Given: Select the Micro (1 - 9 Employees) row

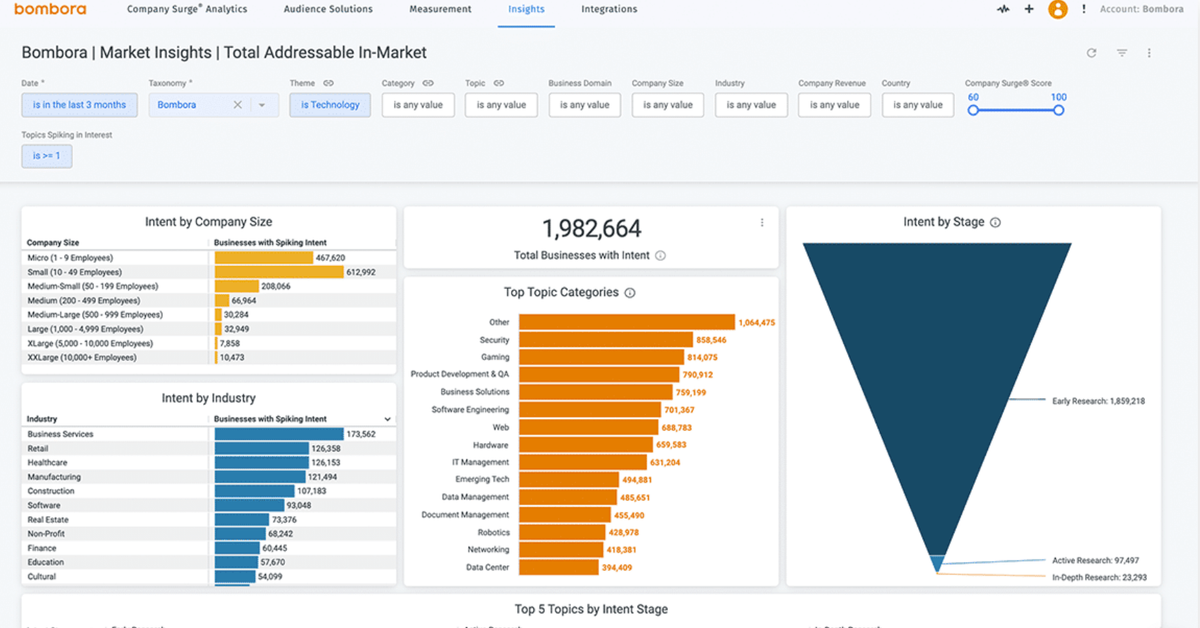Looking at the screenshot, I should click(x=209, y=258).
